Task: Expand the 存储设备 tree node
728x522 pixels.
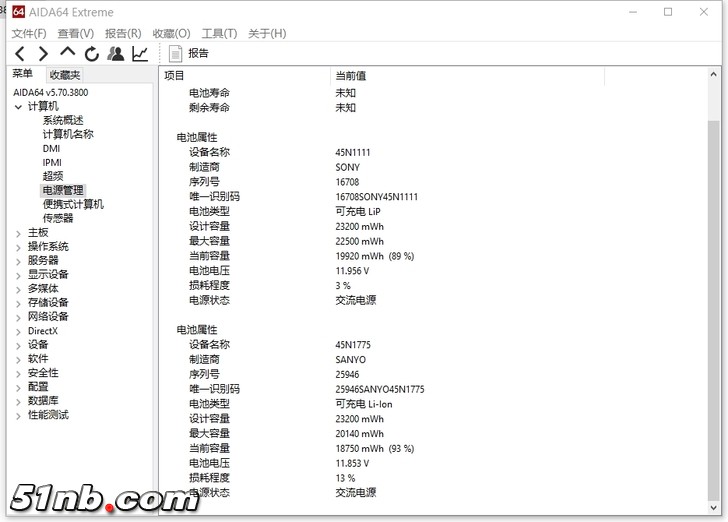Action: point(18,303)
